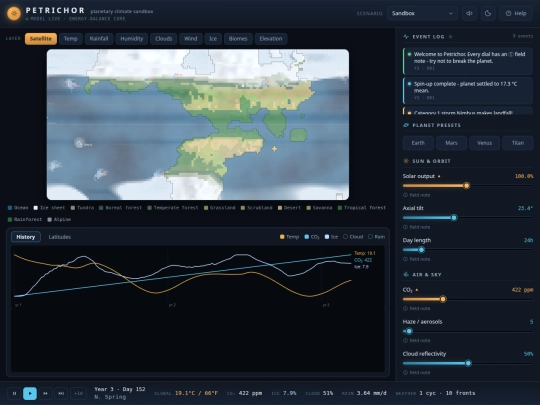Click the '5 events' counter text

tap(522, 36)
